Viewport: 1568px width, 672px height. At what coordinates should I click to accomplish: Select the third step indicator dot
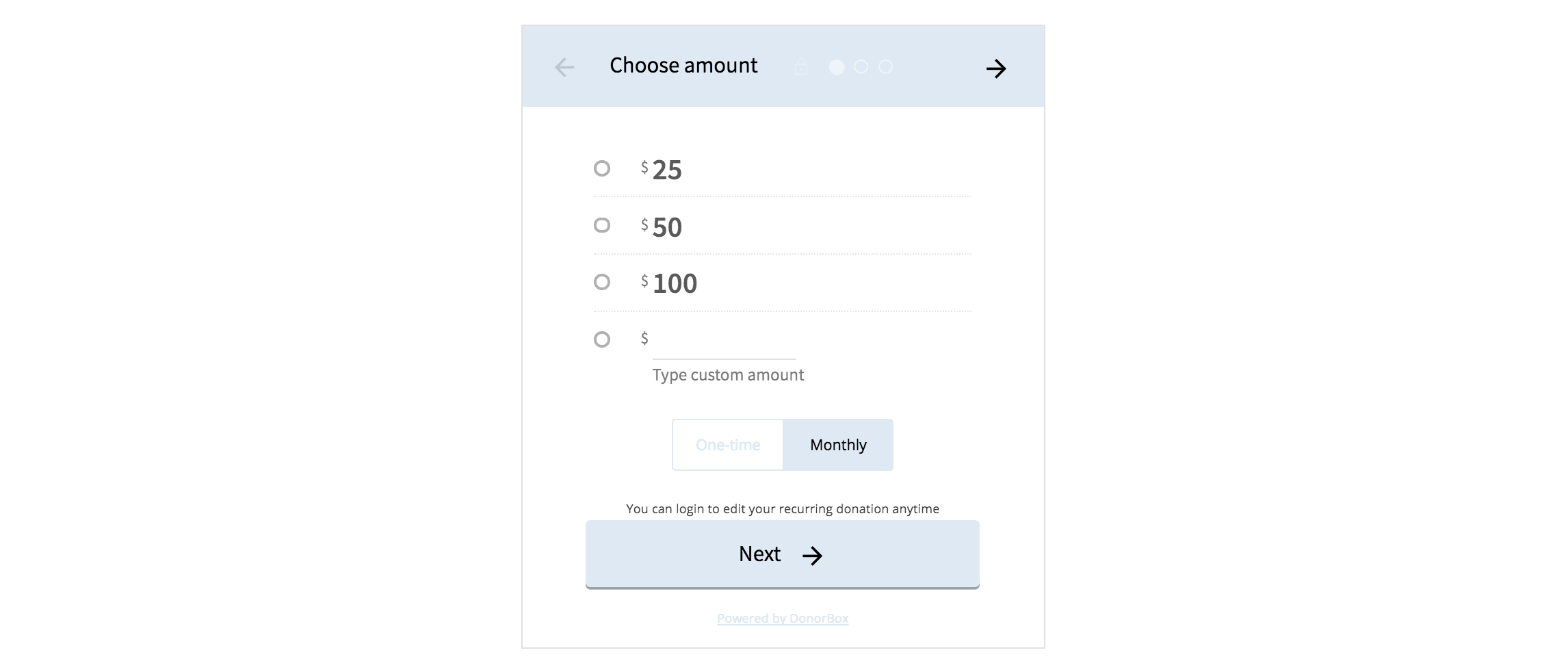point(886,67)
